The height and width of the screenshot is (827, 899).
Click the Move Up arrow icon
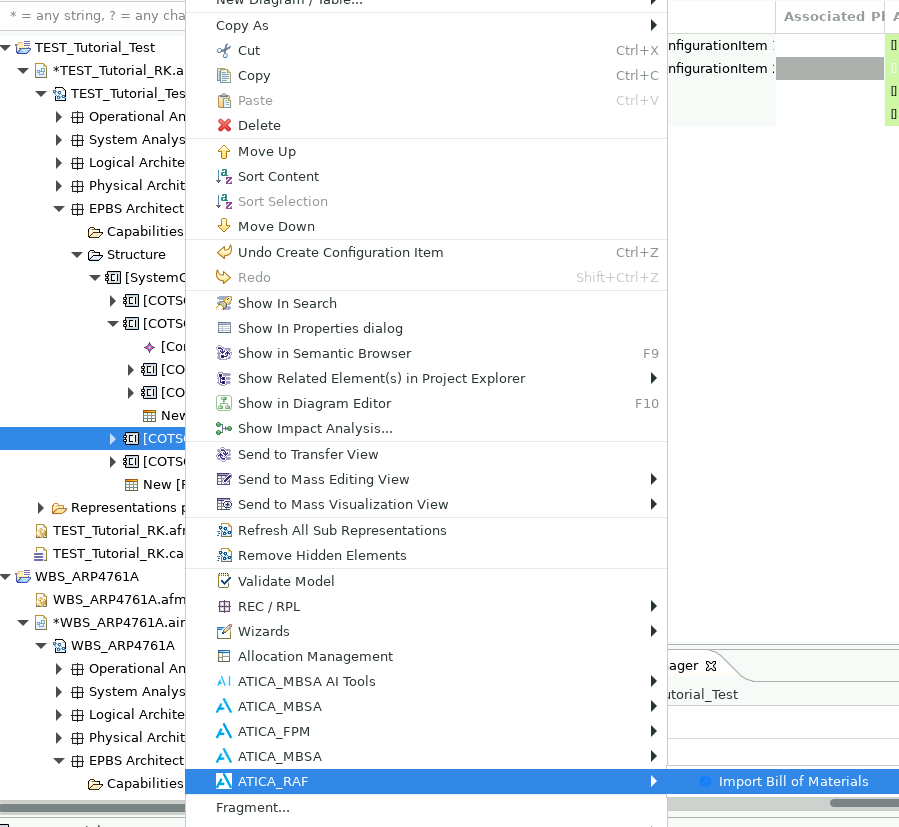coord(224,151)
